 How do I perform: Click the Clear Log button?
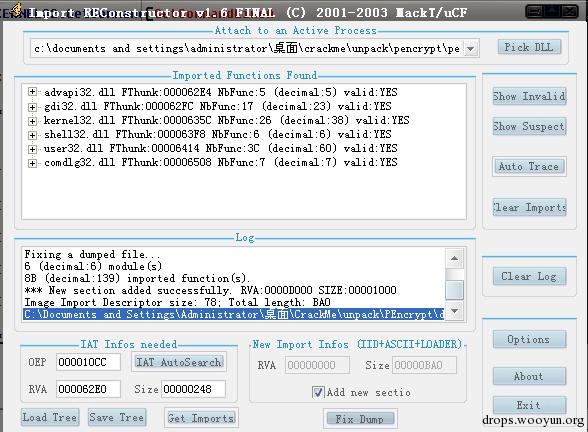pos(529,277)
